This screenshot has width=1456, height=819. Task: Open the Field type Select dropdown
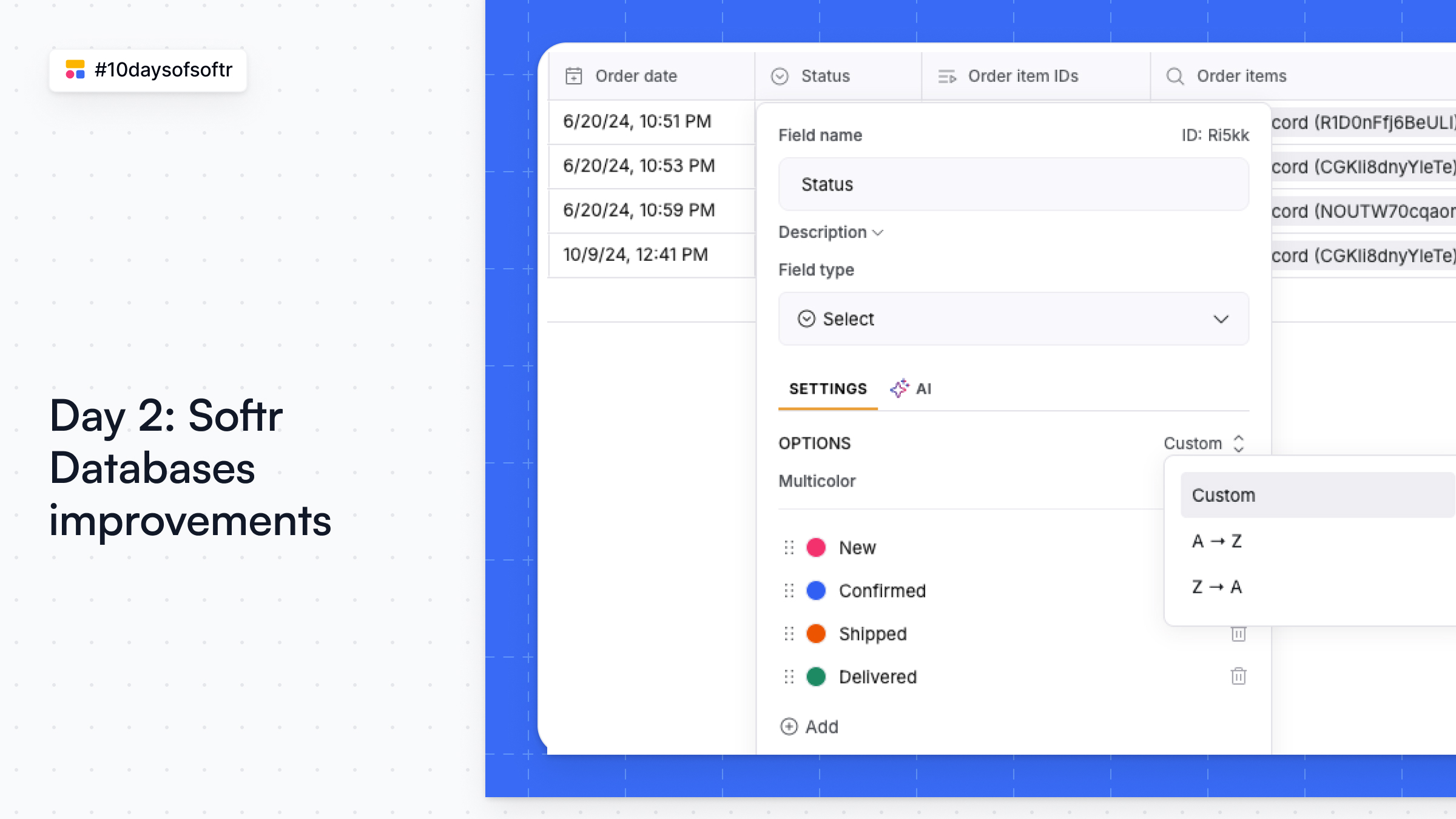click(x=1014, y=319)
